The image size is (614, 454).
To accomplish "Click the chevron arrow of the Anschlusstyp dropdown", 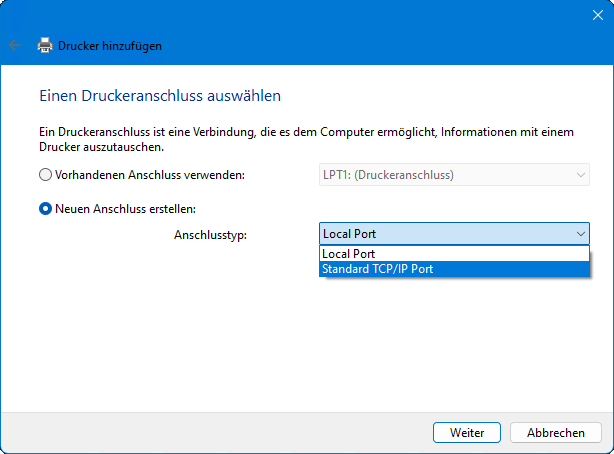I will (x=581, y=233).
